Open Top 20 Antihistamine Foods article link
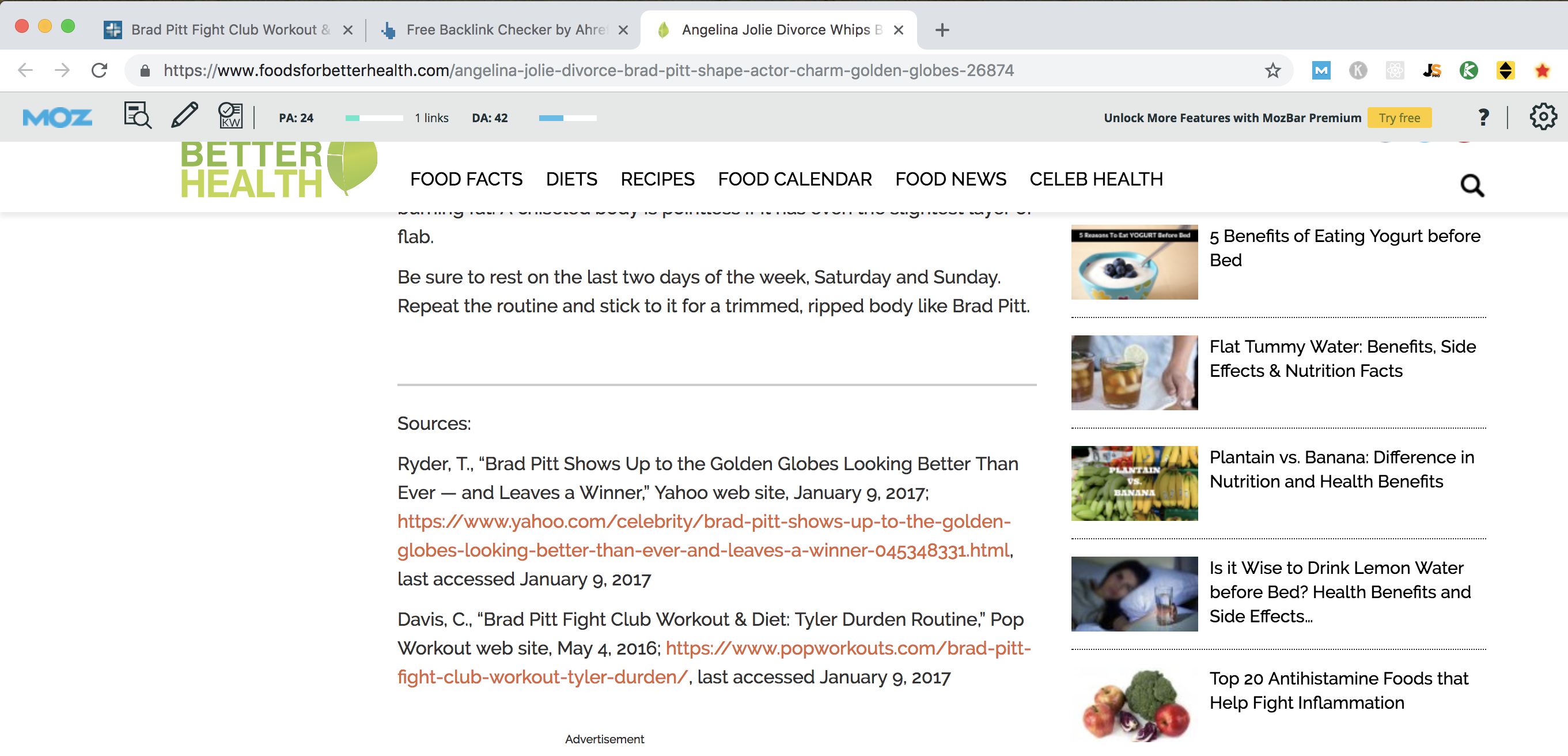The width and height of the screenshot is (1568, 756). tap(1339, 690)
